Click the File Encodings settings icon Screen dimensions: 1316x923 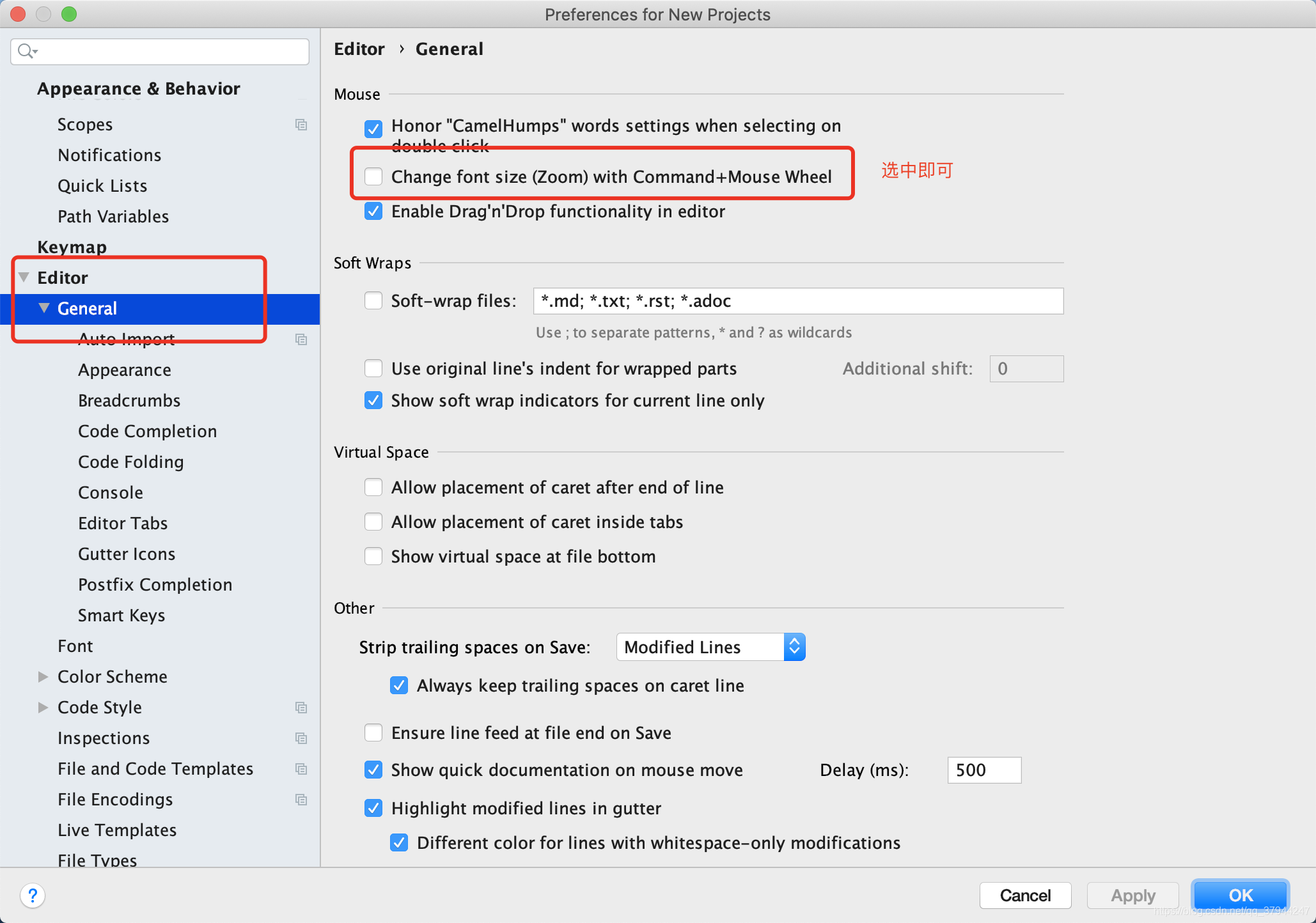click(300, 798)
